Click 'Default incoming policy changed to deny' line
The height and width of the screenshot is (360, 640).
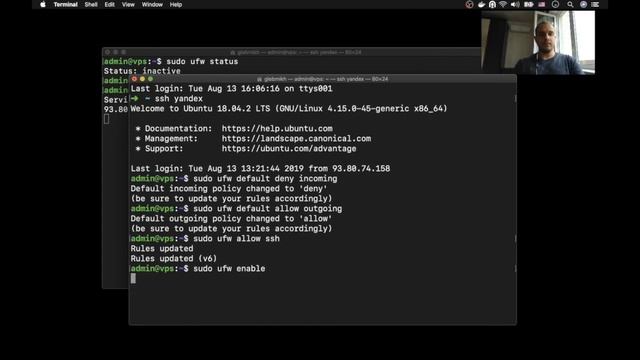pyautogui.click(x=229, y=189)
